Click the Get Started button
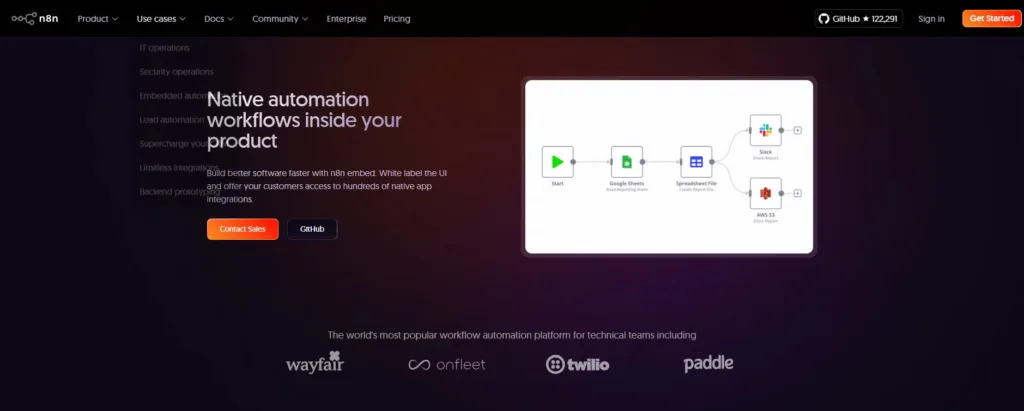 pyautogui.click(x=991, y=18)
